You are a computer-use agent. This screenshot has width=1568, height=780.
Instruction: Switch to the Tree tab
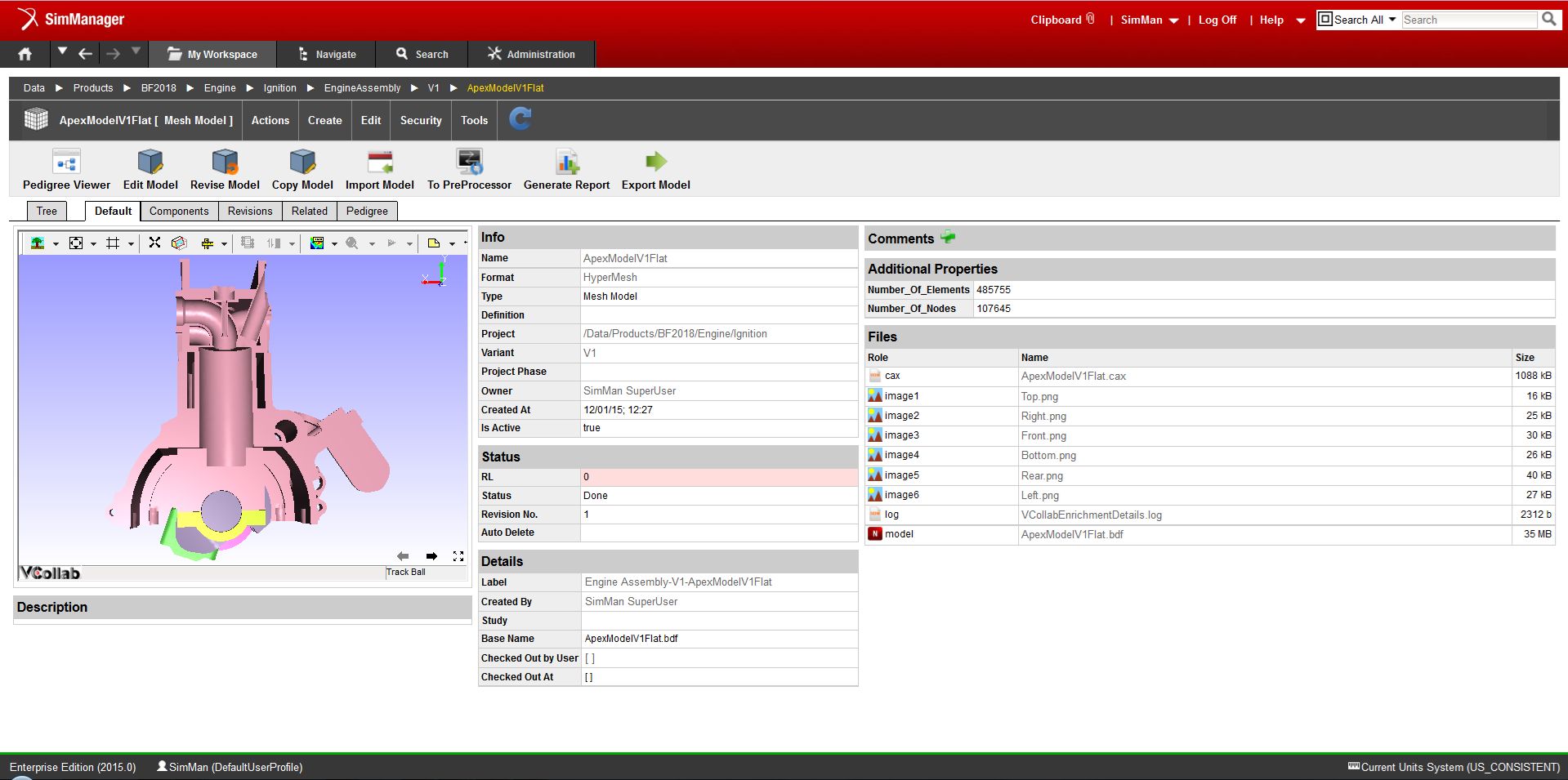pos(47,211)
